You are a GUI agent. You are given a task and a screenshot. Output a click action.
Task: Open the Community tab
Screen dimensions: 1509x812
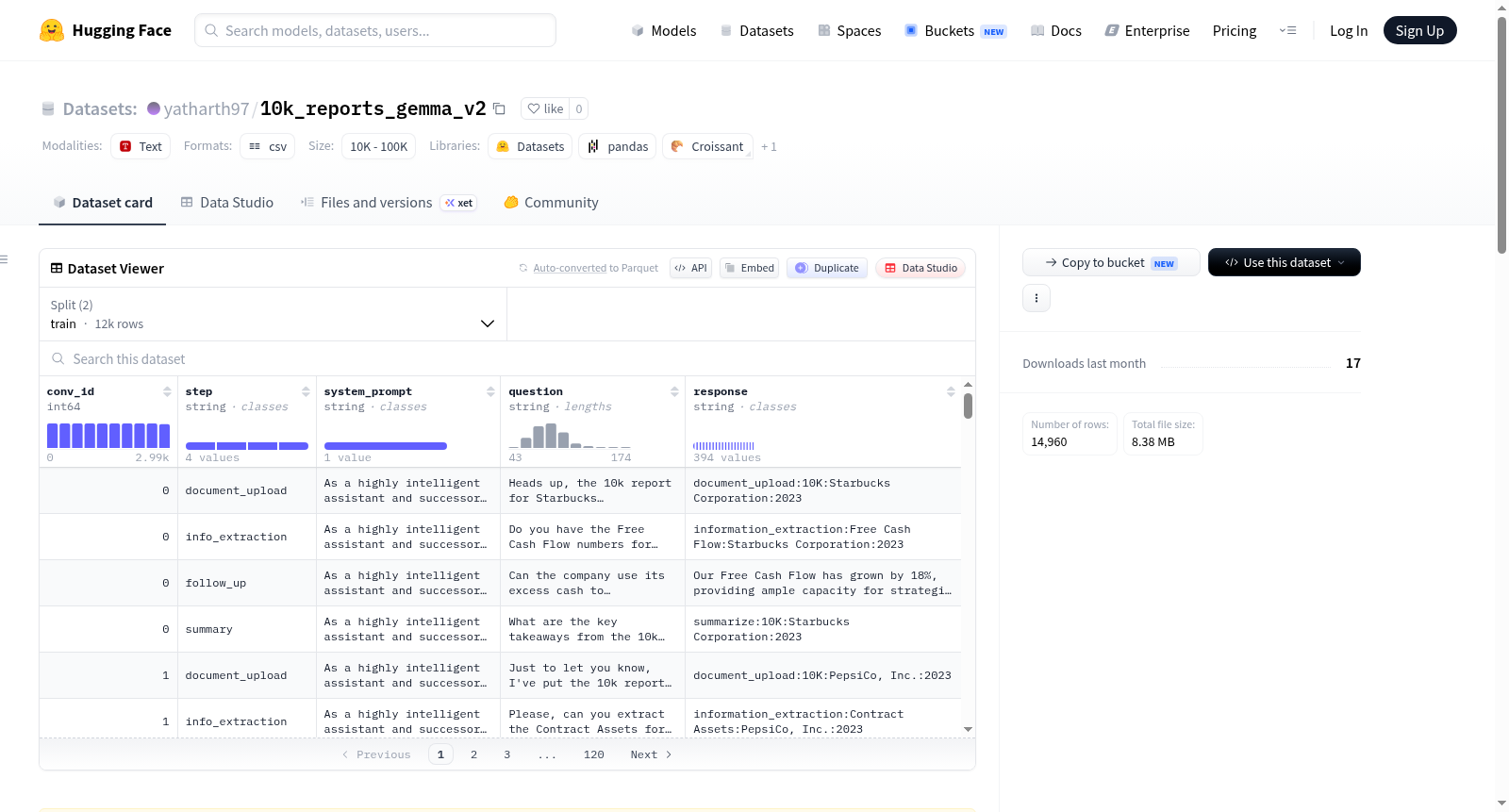click(551, 202)
